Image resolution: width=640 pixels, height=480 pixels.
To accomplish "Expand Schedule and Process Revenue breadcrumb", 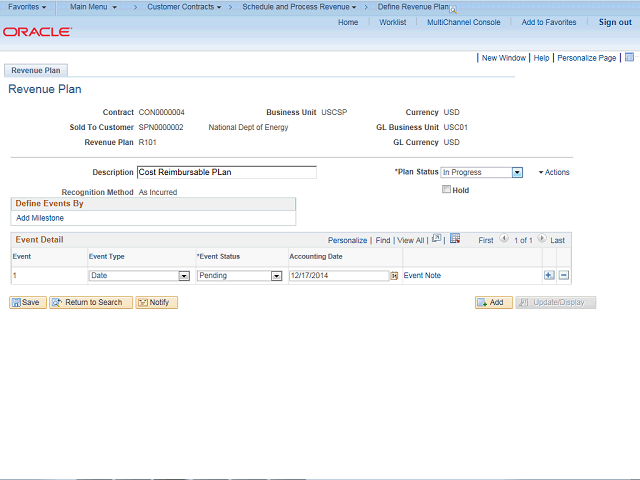I will pos(299,7).
